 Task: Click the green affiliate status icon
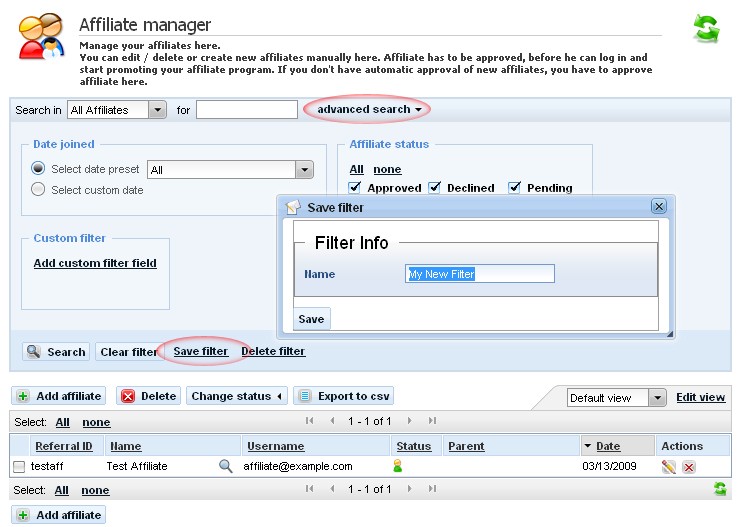coord(397,466)
